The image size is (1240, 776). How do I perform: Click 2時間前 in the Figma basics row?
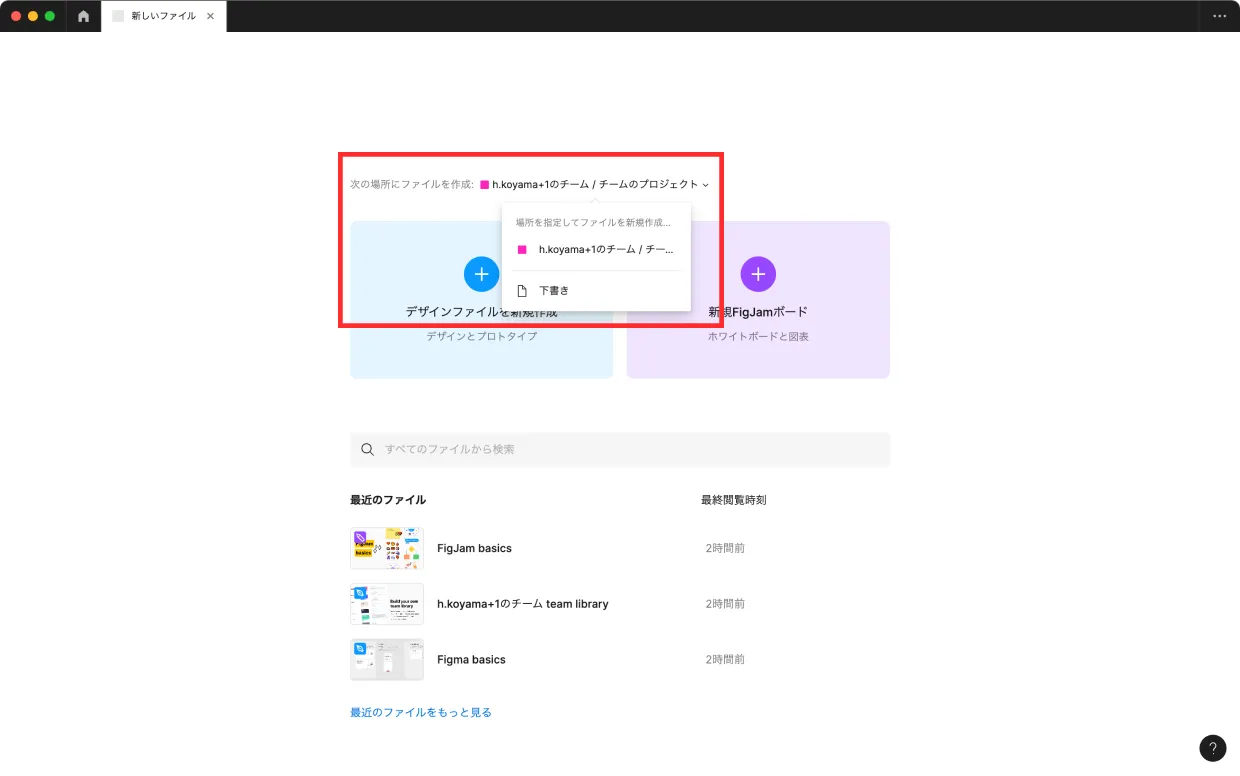pyautogui.click(x=725, y=660)
